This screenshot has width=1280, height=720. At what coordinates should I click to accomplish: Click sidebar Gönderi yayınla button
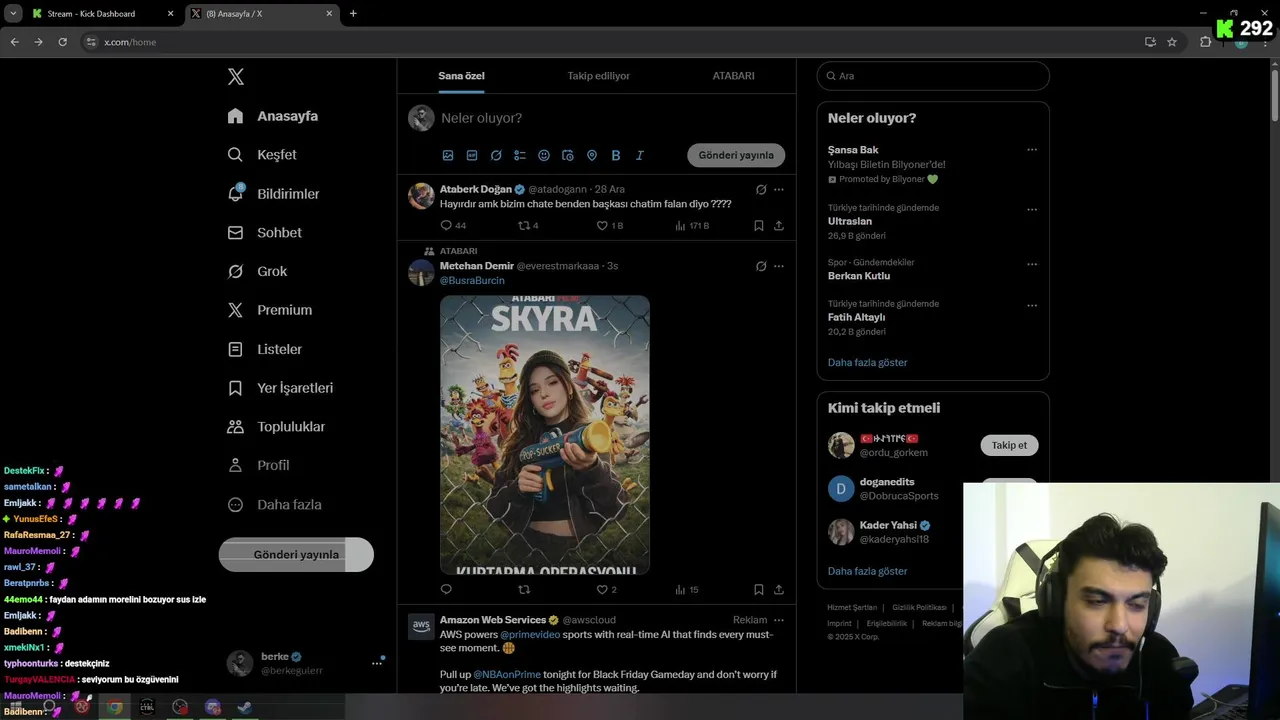click(x=296, y=555)
